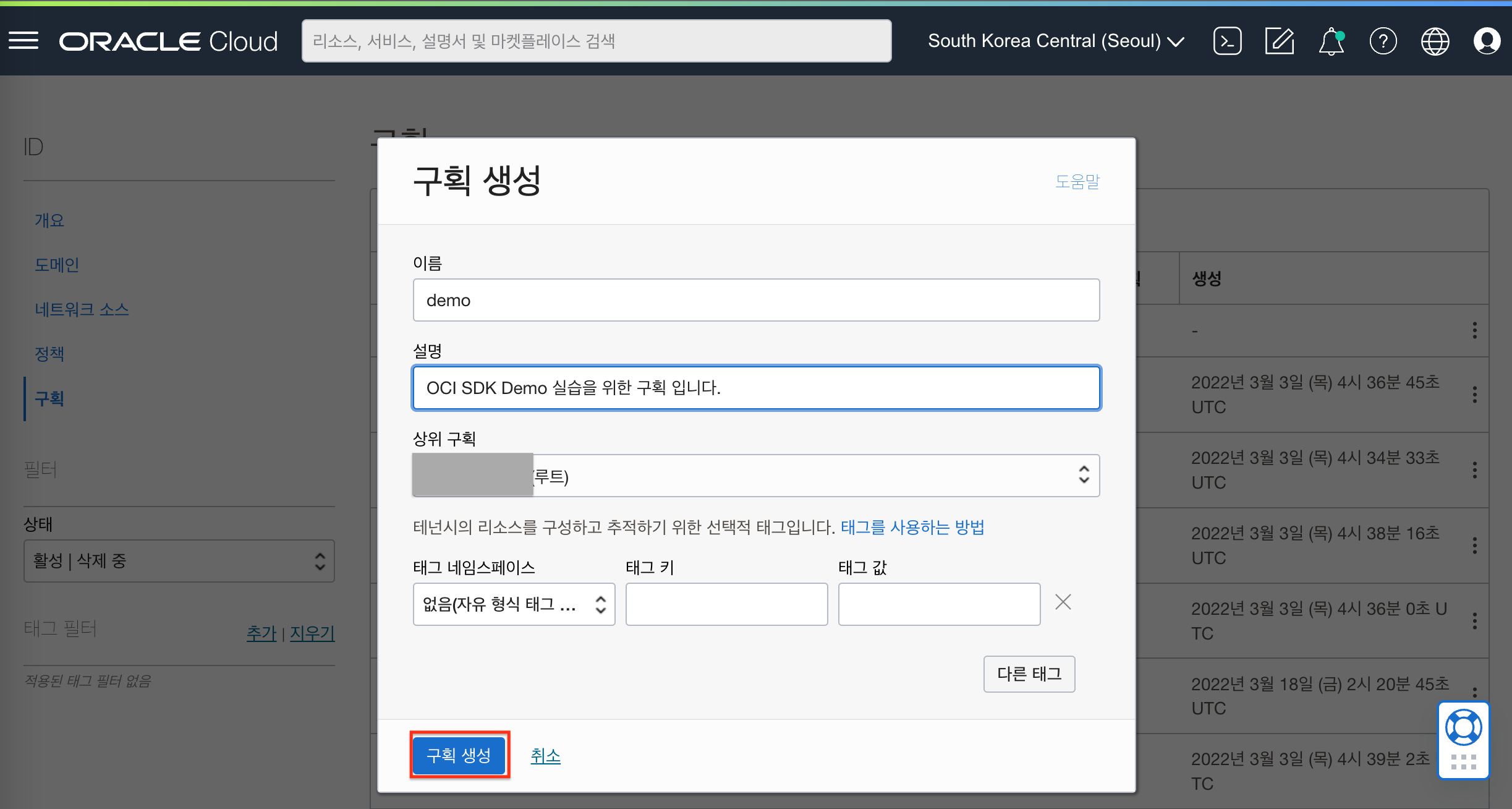The width and height of the screenshot is (1512, 809).
Task: Select 개요 in the ID sidebar
Action: (x=49, y=220)
